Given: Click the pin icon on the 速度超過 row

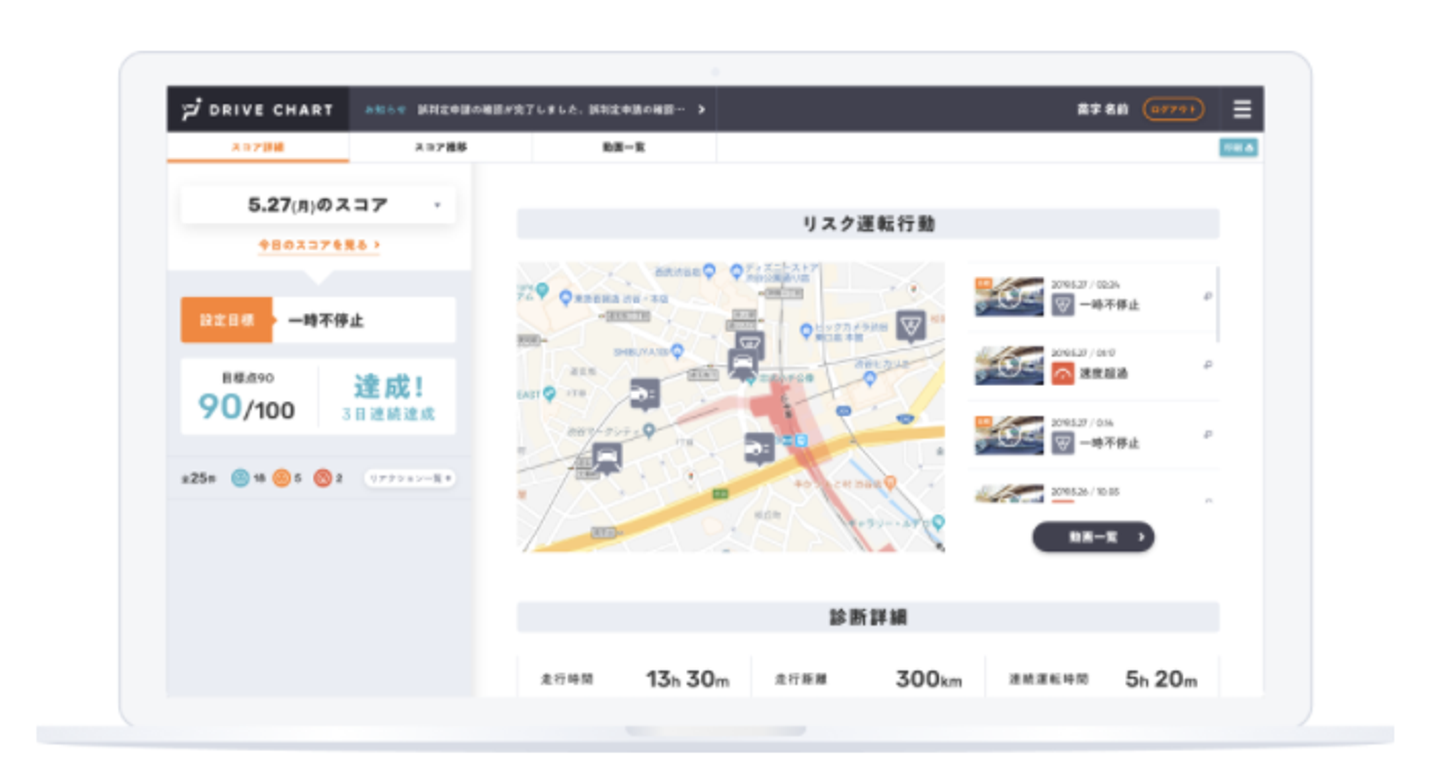Looking at the screenshot, I should coord(1208,365).
